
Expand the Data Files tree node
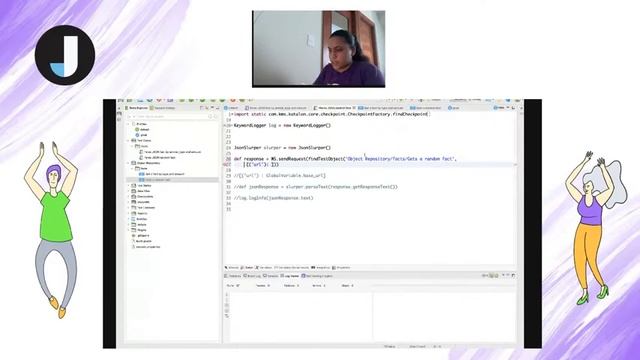click(x=128, y=191)
